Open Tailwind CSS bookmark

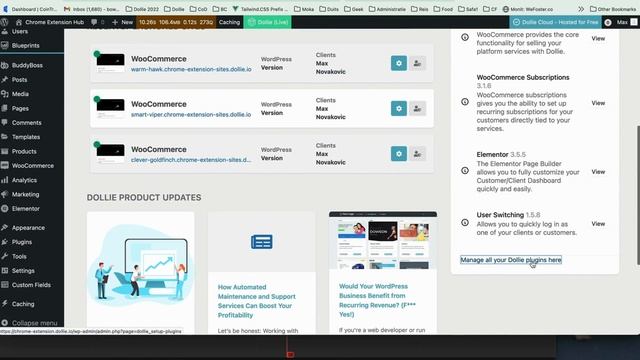(260, 9)
